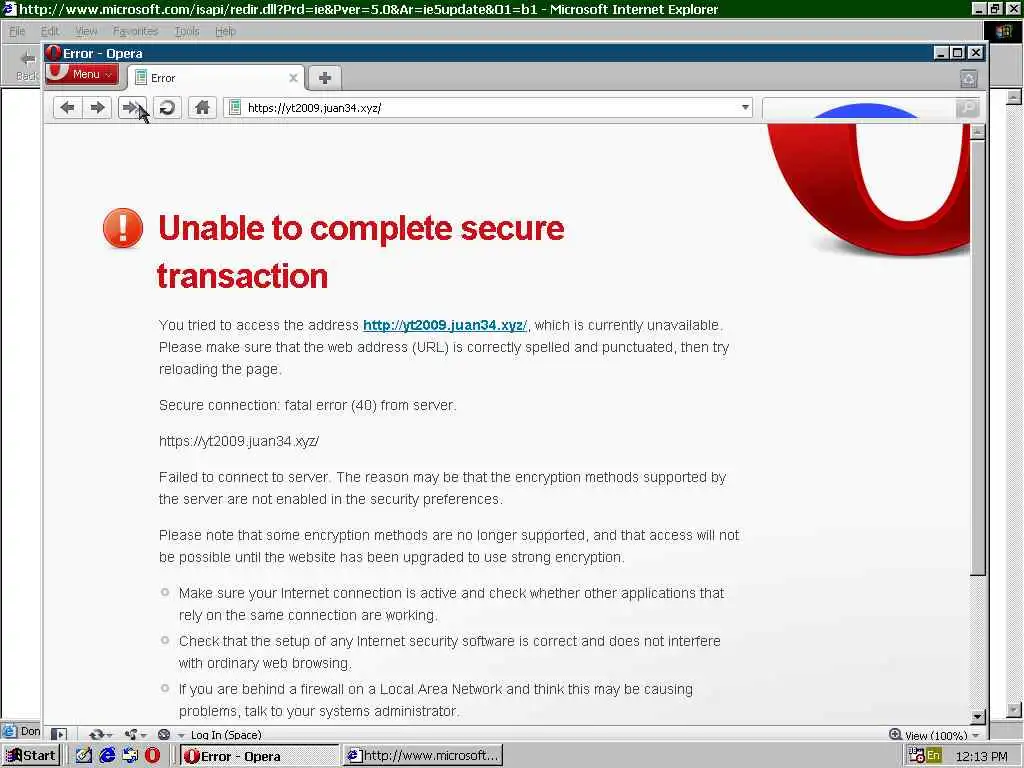Click Opera's Back navigation arrow

point(67,108)
